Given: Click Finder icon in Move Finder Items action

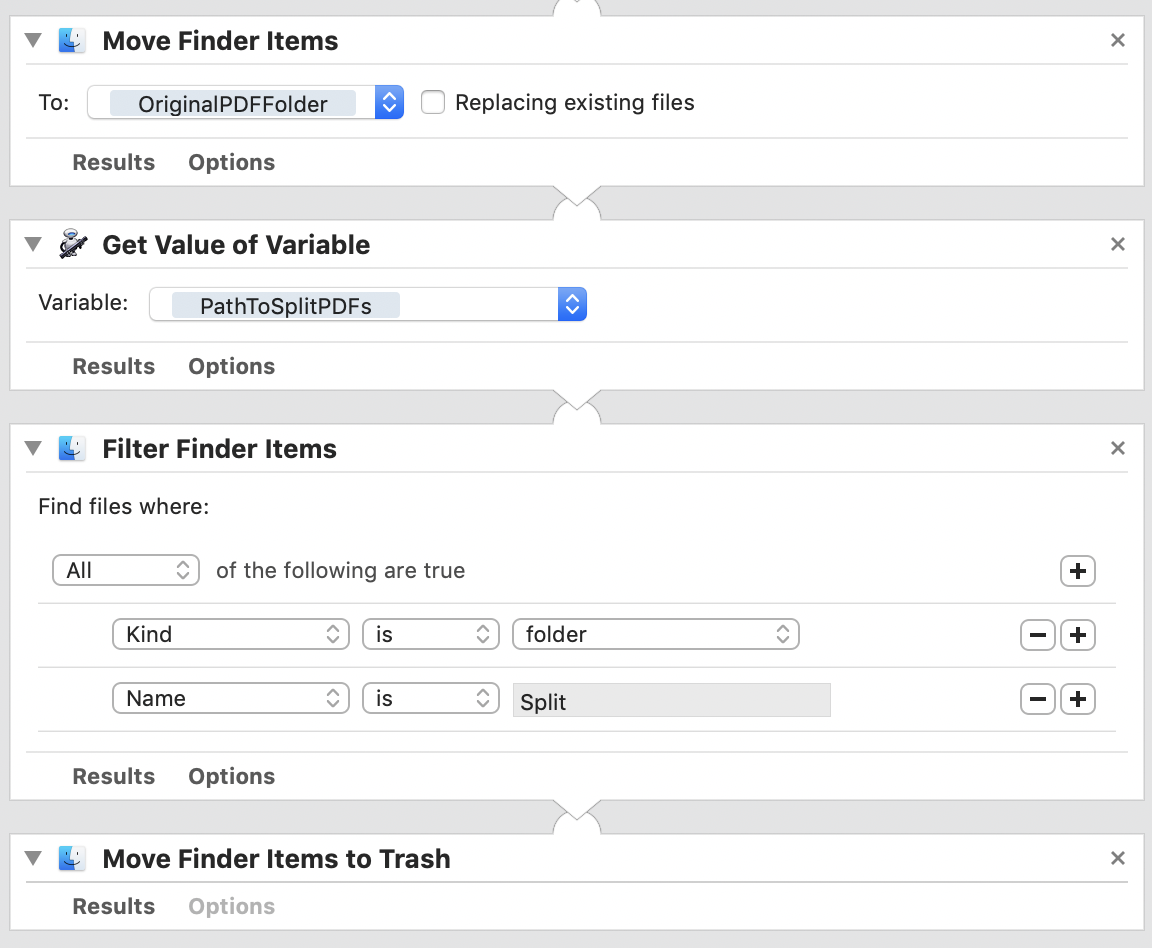Looking at the screenshot, I should point(72,41).
